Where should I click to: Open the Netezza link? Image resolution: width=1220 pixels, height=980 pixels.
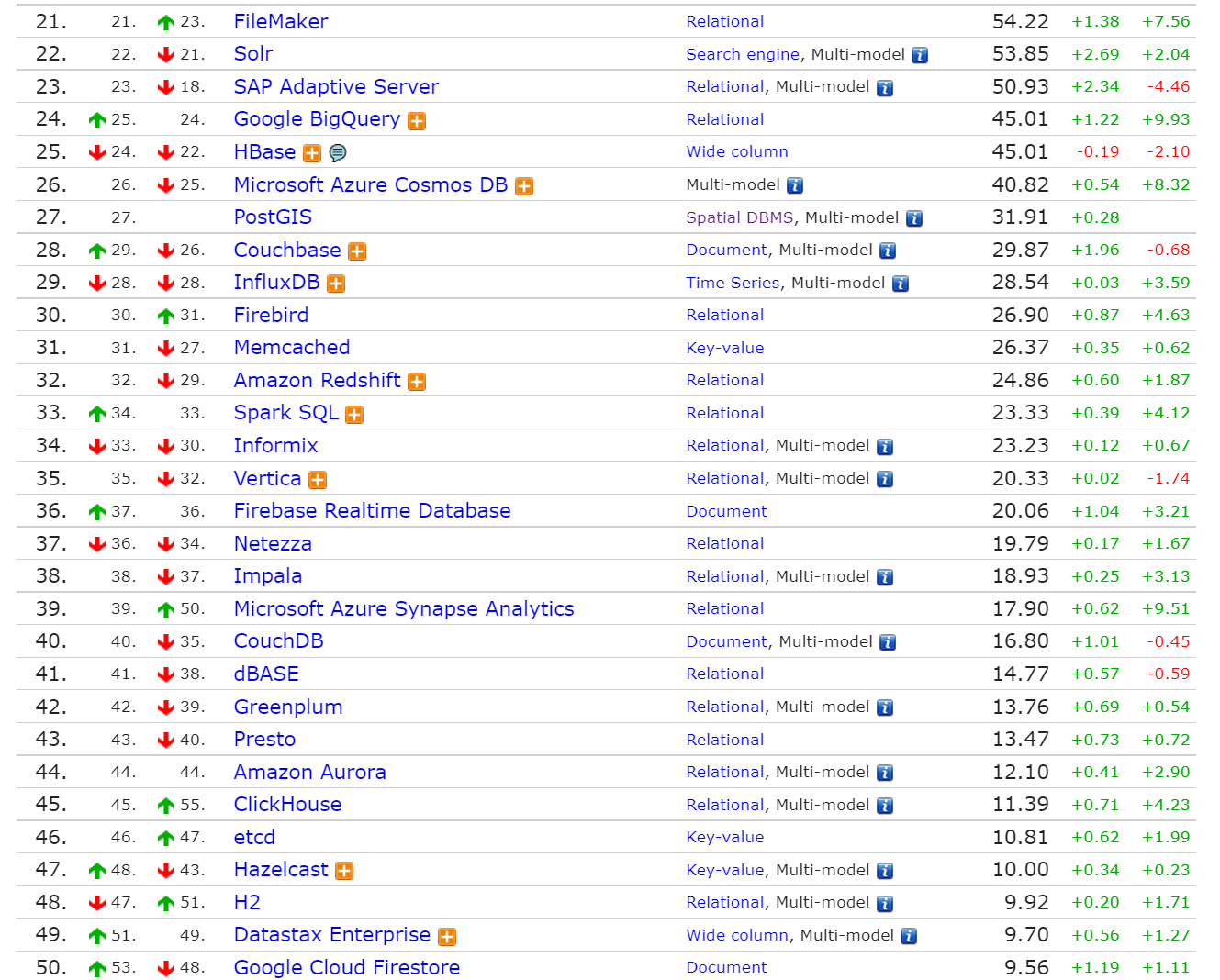click(273, 543)
